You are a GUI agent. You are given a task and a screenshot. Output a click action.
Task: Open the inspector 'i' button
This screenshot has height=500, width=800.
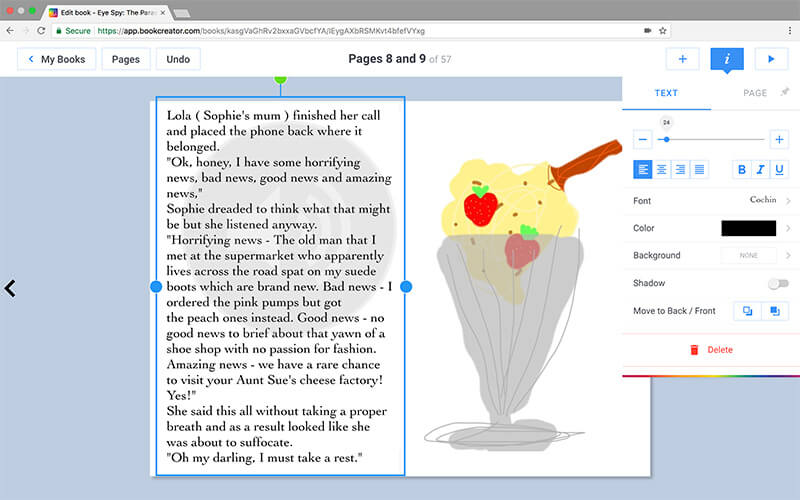[x=727, y=59]
